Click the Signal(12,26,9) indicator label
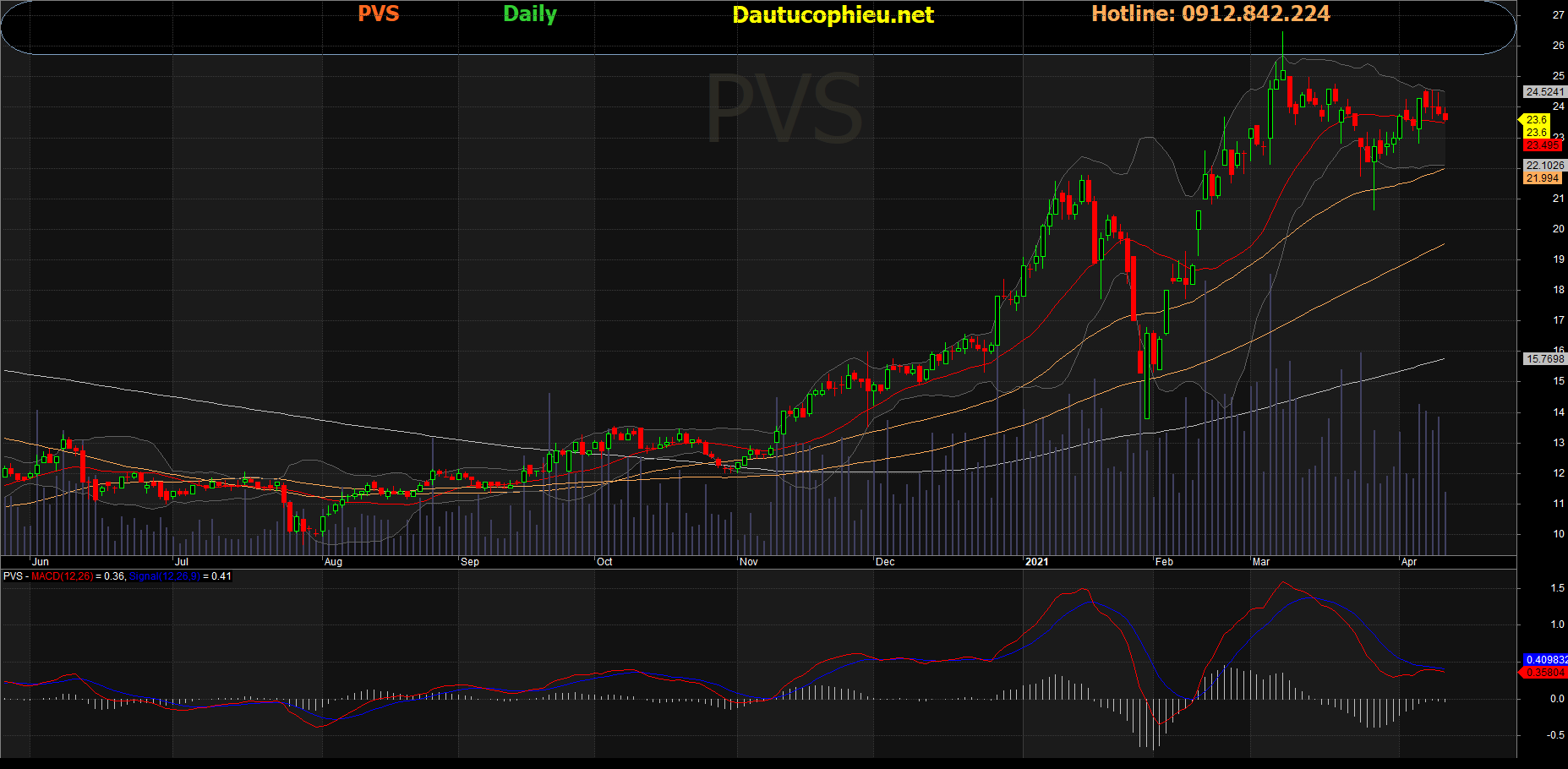The width and height of the screenshot is (1568, 769). tap(164, 576)
